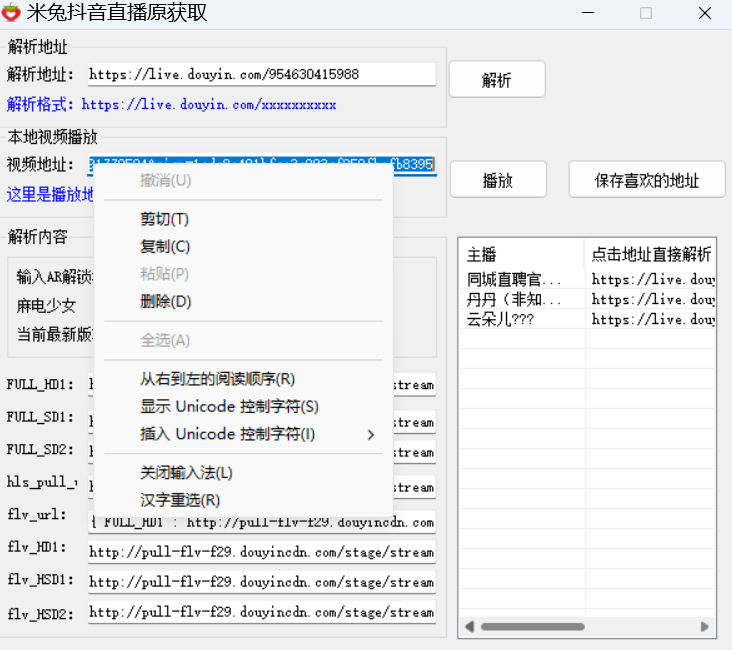Click the list's left scroll arrow

(x=470, y=627)
